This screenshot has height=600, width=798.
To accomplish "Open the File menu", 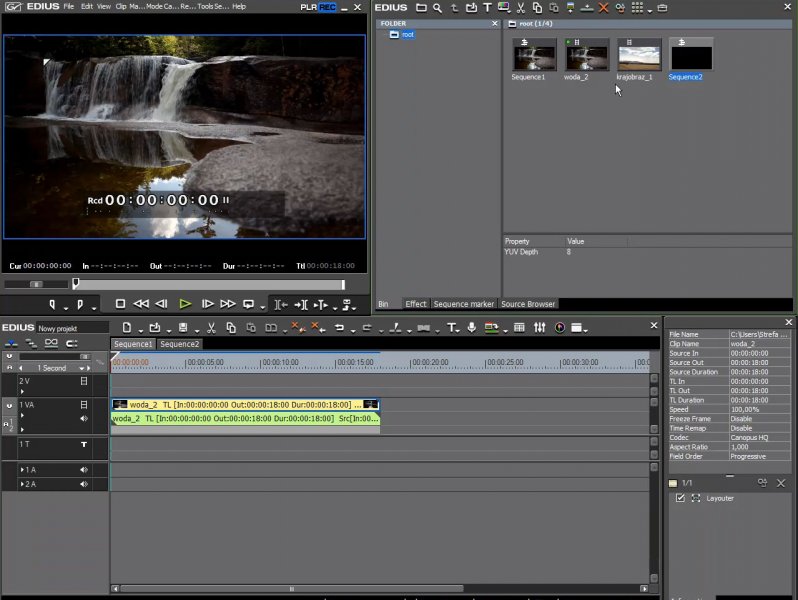I will point(69,7).
